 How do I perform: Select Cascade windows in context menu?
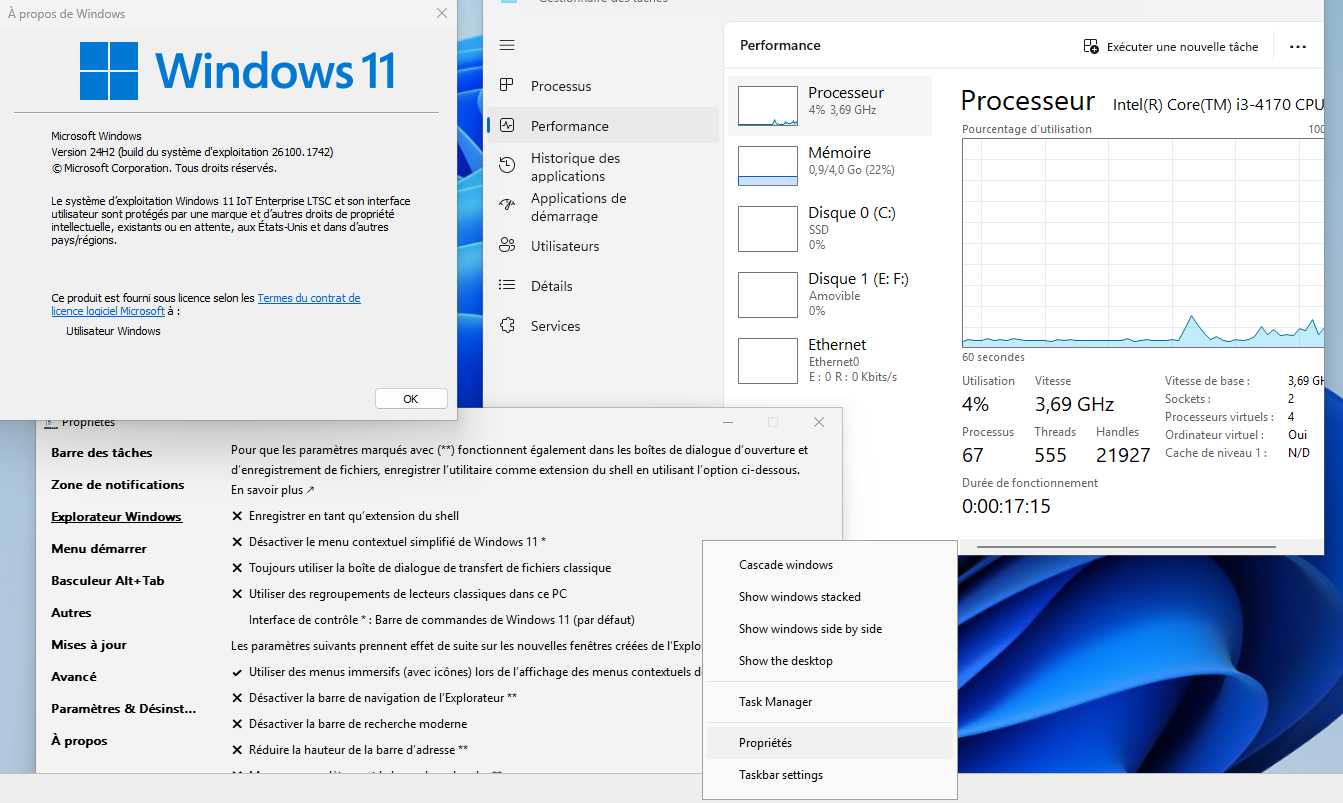830,565
